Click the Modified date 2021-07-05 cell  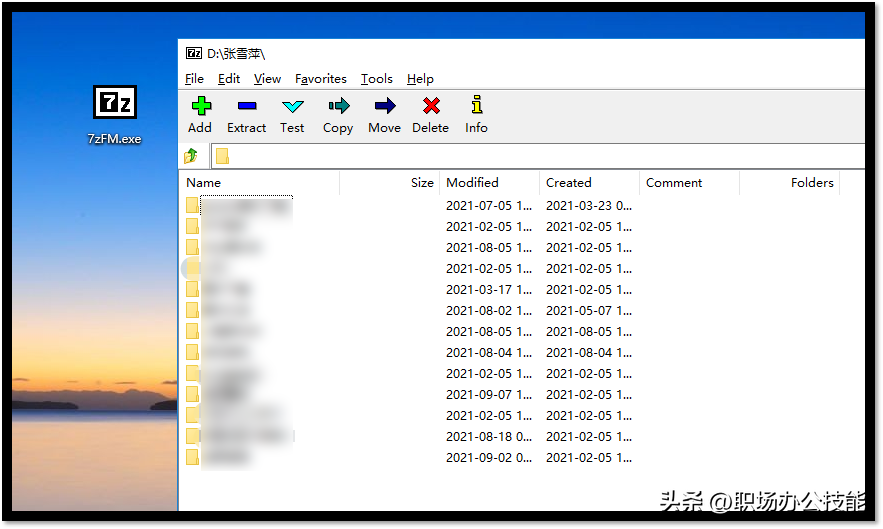coord(489,206)
